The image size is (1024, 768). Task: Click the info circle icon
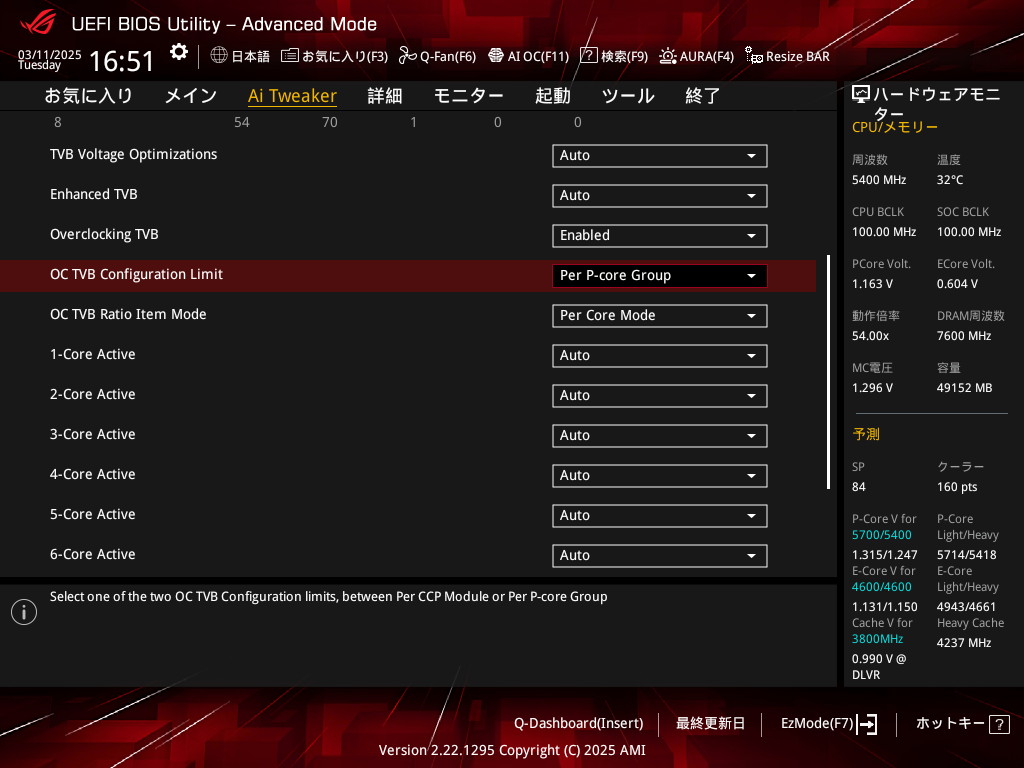point(24,612)
